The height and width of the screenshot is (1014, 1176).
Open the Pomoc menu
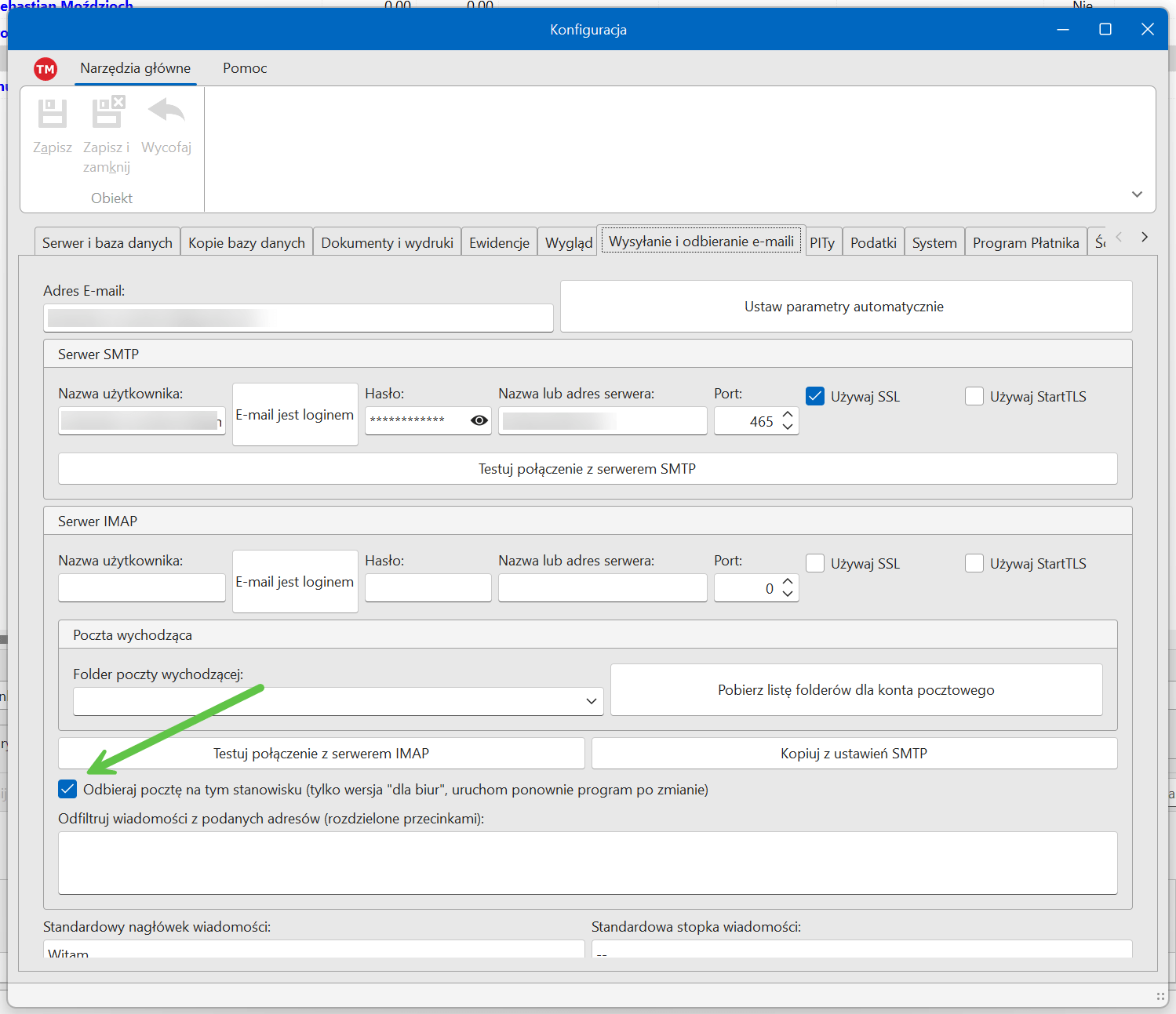tap(245, 68)
